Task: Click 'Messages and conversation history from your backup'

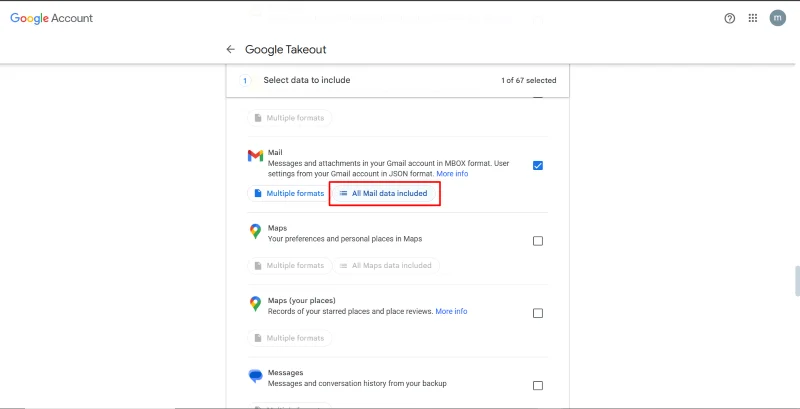Action: pos(357,384)
